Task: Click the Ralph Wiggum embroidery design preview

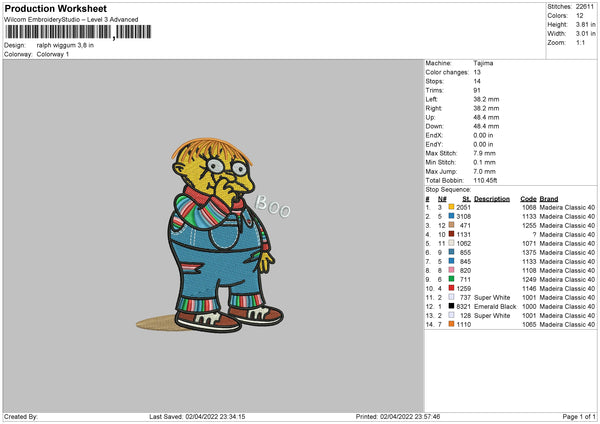Action: point(214,234)
